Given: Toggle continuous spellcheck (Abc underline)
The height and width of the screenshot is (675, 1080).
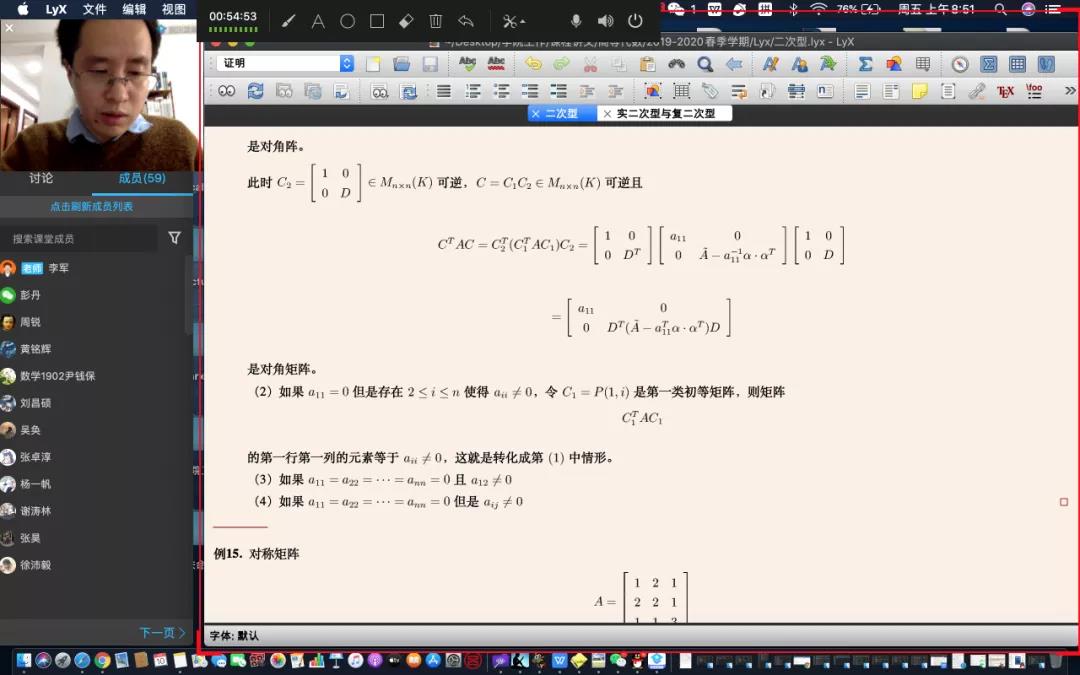Looking at the screenshot, I should [x=496, y=64].
